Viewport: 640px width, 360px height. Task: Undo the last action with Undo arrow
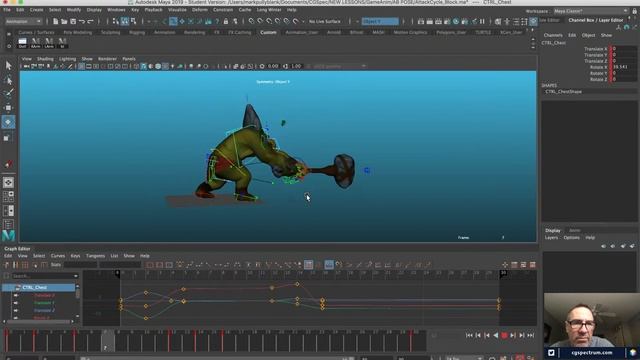(x=82, y=21)
